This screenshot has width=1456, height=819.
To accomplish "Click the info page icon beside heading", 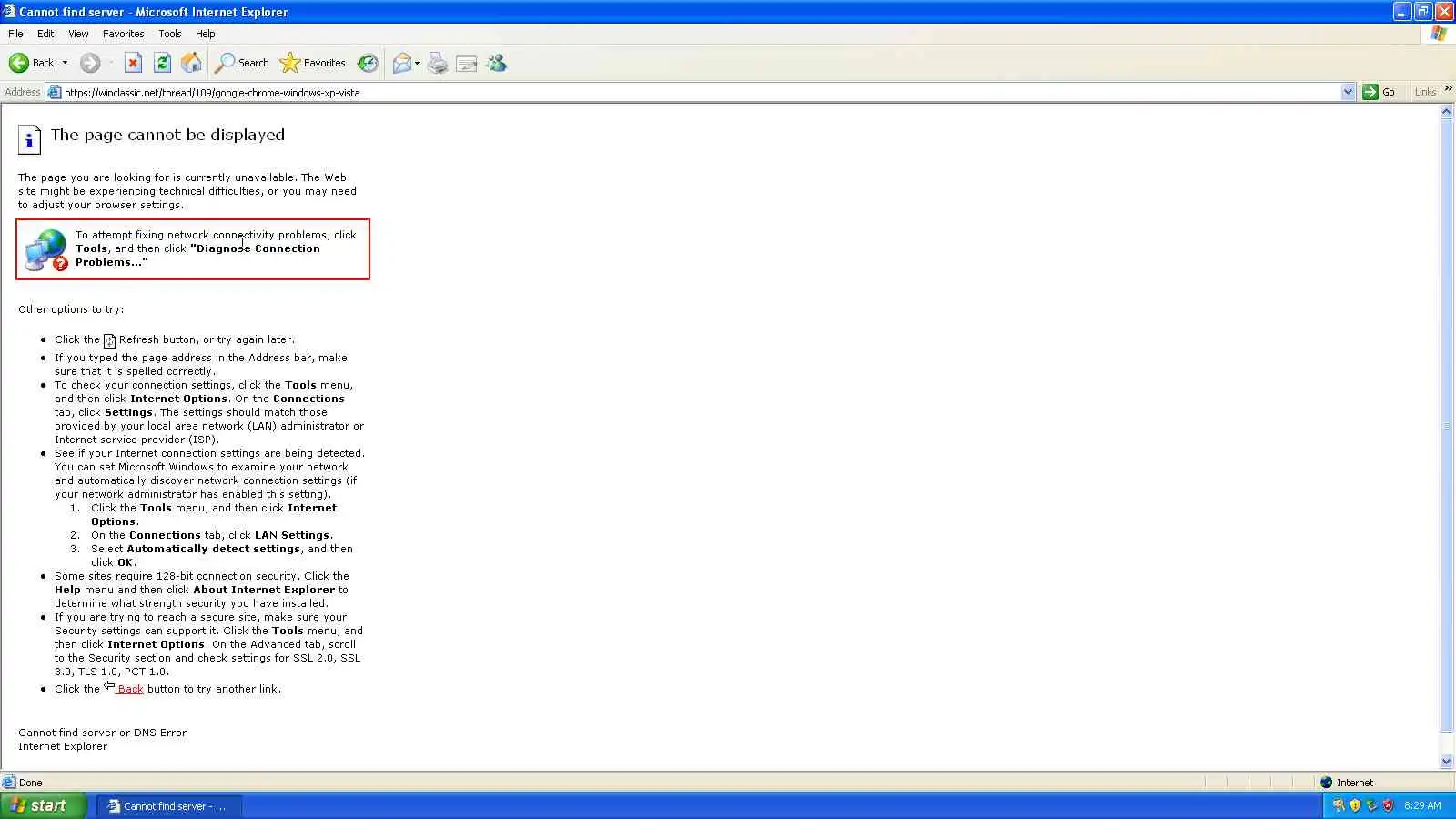I will point(29,139).
